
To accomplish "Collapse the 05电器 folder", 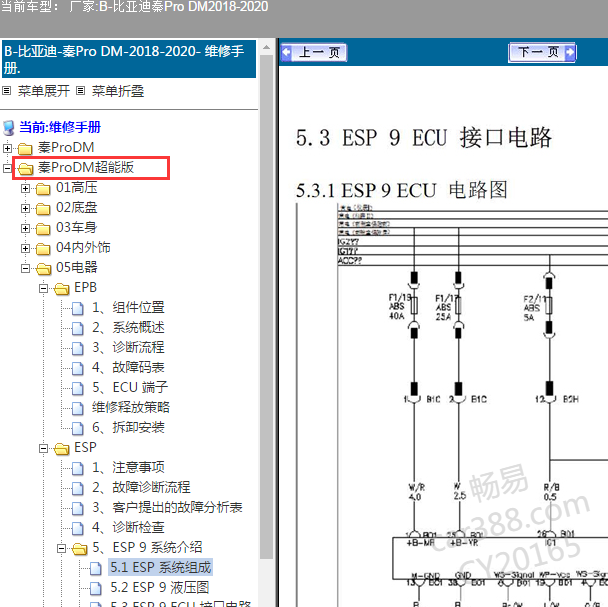I will pos(25,268).
